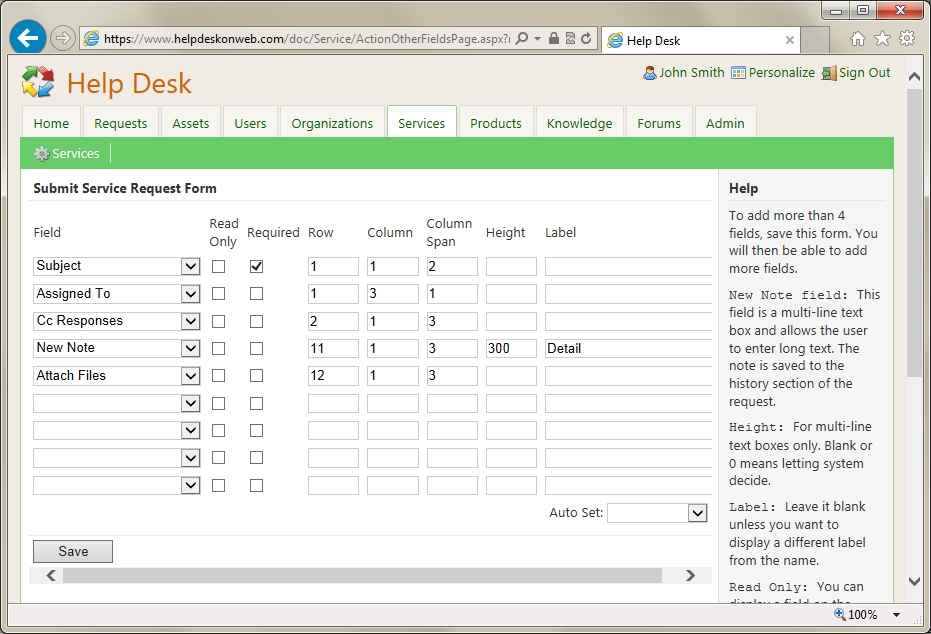This screenshot has width=931, height=634.
Task: Click the compatibility view icon in address bar
Action: [570, 39]
